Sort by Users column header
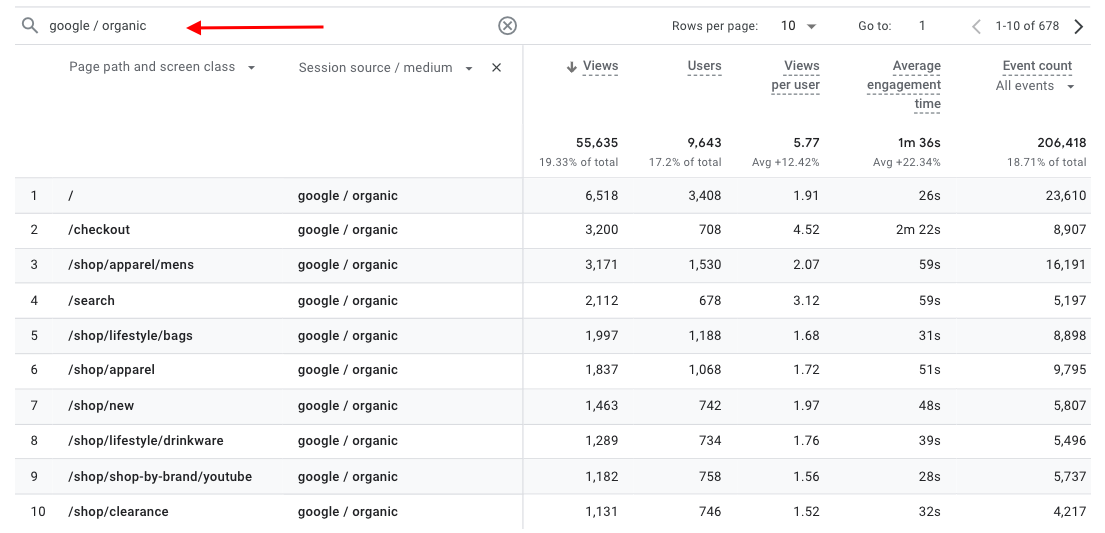 pyautogui.click(x=704, y=66)
